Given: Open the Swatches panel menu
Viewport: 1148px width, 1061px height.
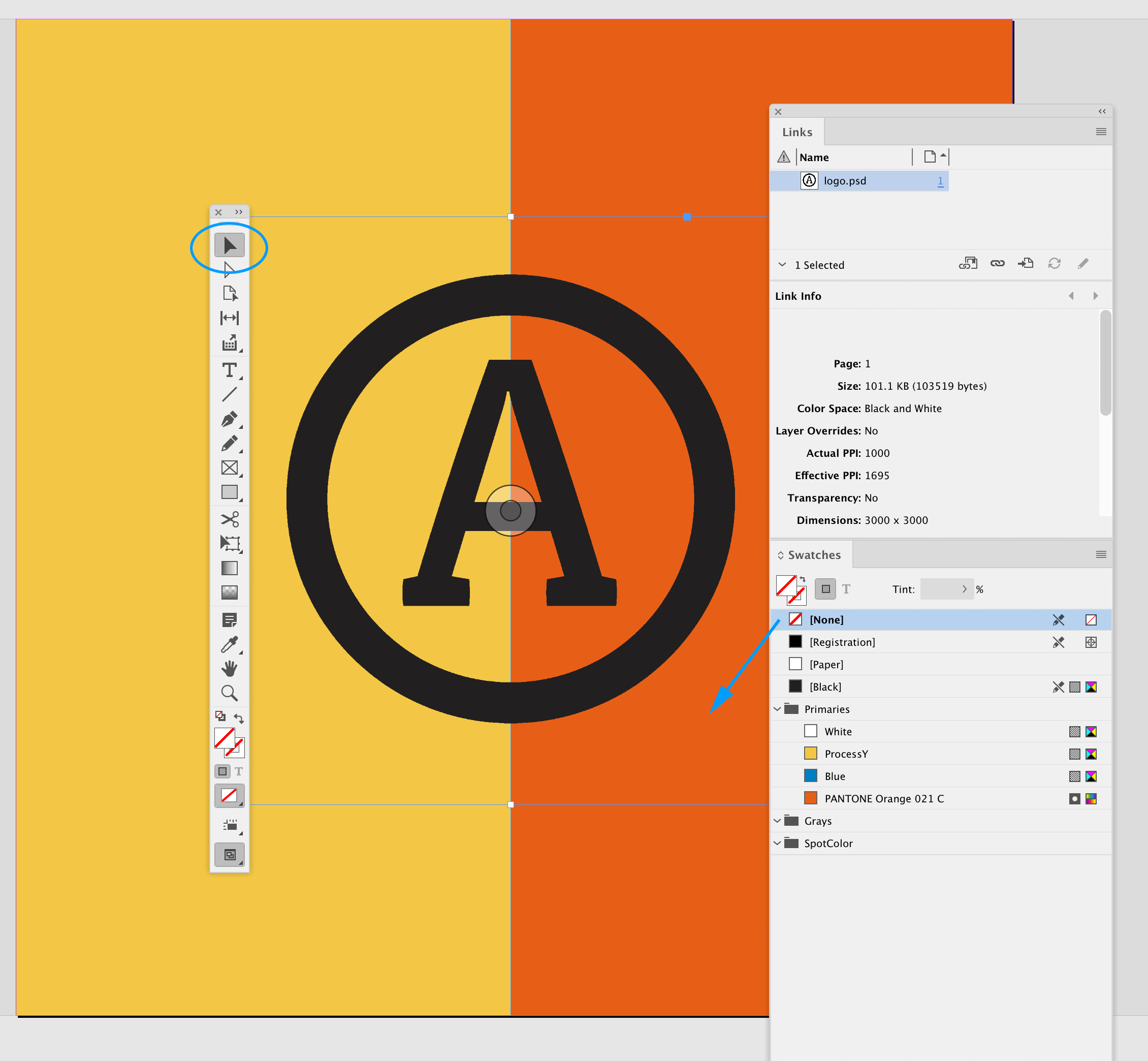Looking at the screenshot, I should click(1101, 554).
